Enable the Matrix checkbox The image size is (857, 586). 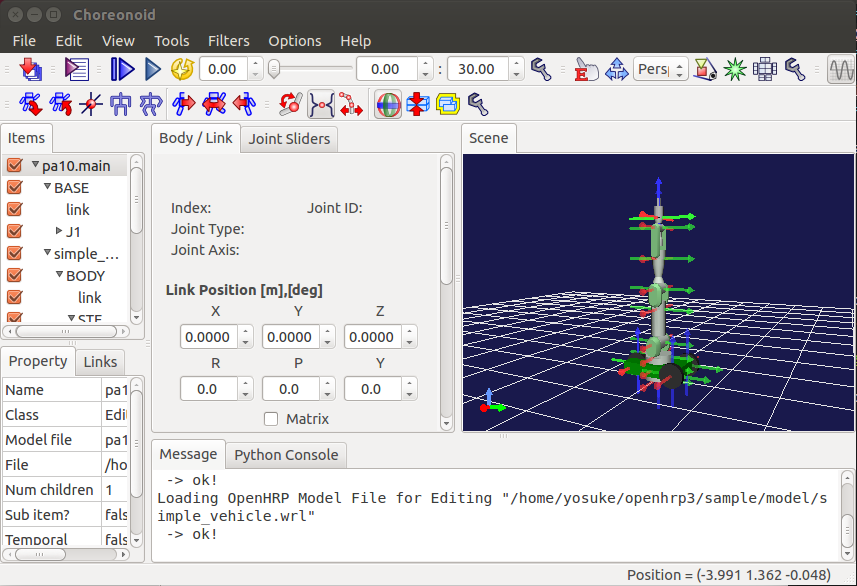(271, 419)
